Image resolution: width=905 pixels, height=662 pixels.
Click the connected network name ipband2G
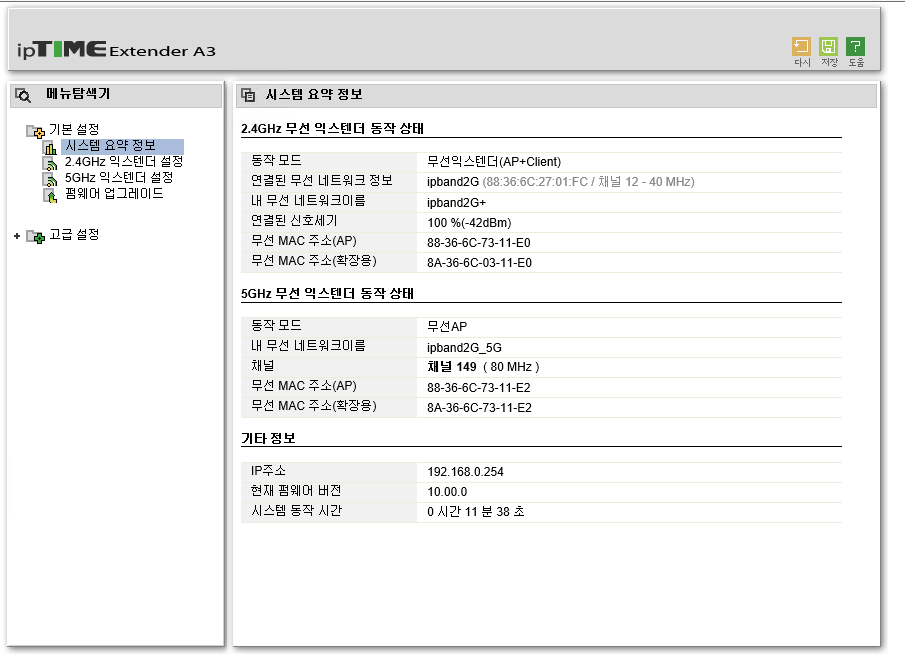click(453, 182)
